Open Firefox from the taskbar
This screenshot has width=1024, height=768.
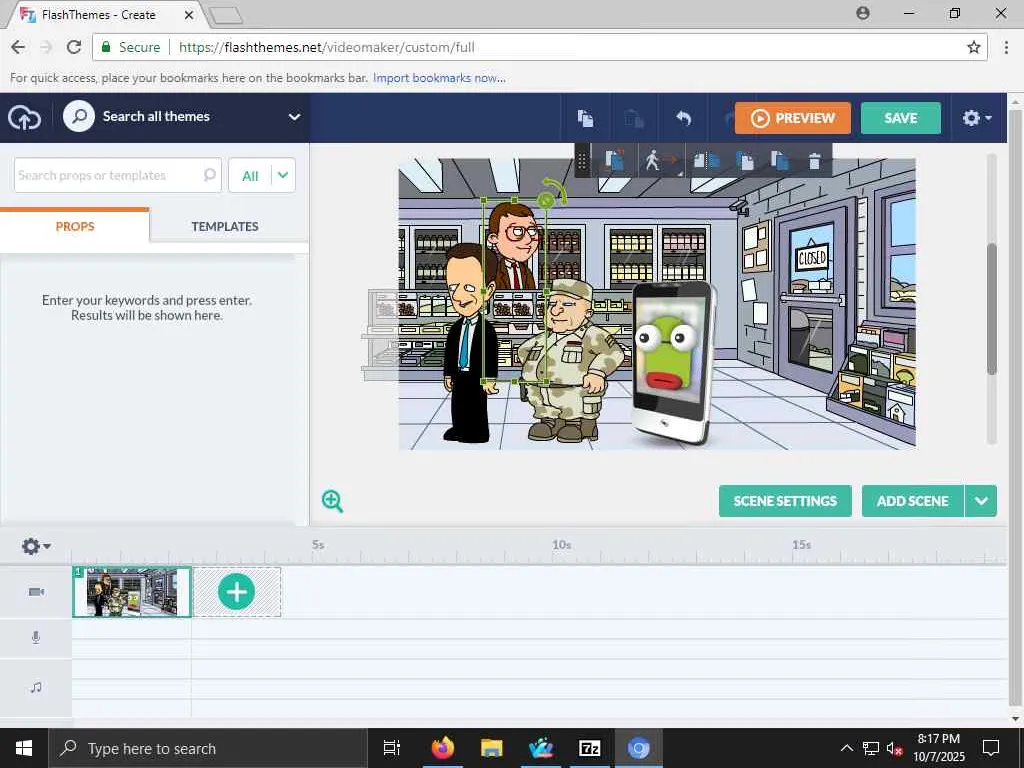click(x=443, y=748)
